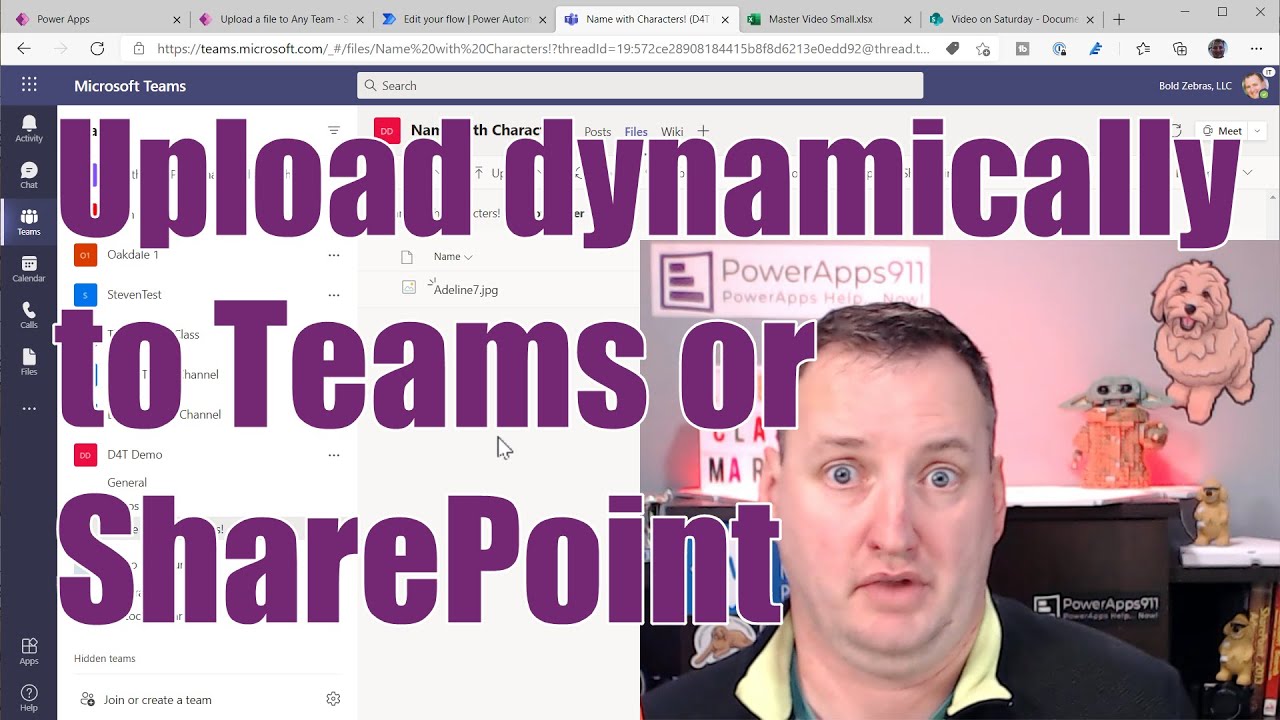Open the Adeline7.jpg file

(x=466, y=290)
